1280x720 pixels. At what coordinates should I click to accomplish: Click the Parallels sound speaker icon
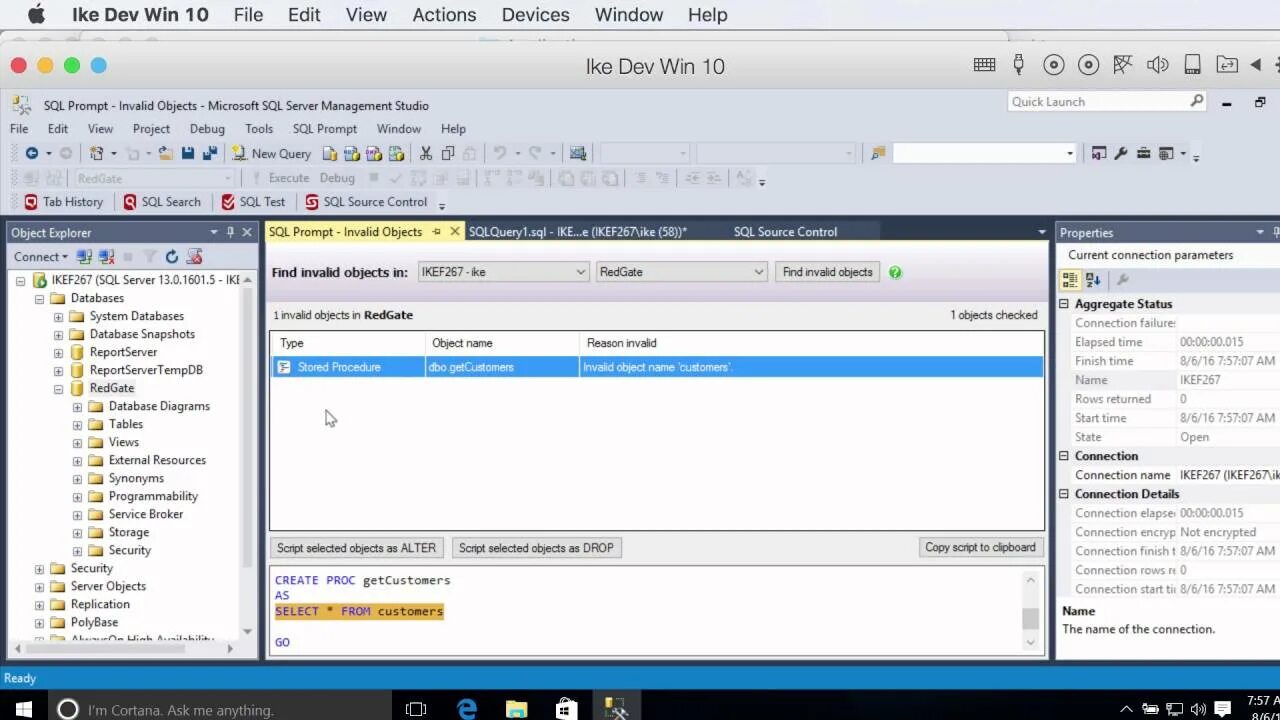[1157, 65]
